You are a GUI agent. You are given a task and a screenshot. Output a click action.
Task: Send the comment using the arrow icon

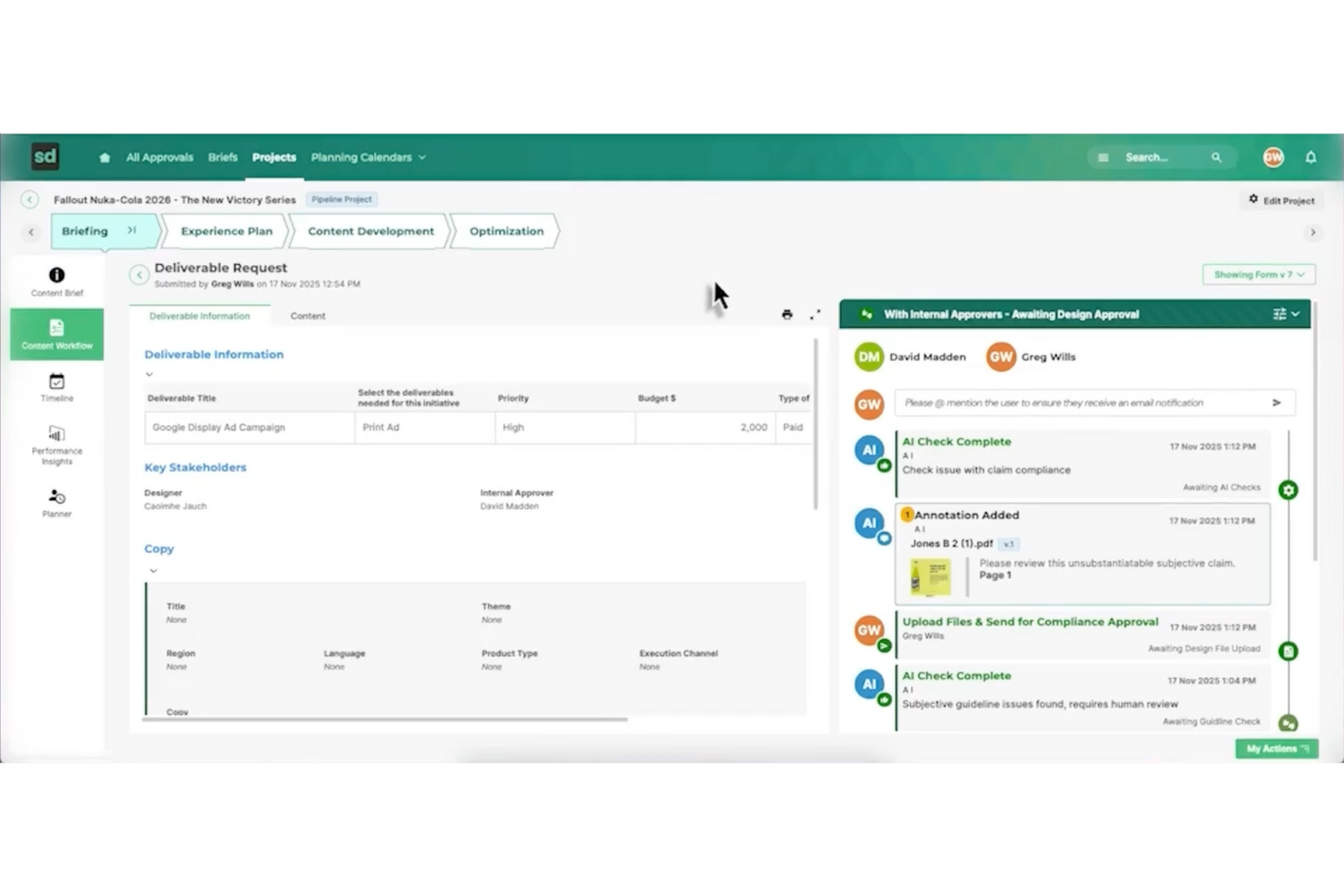coord(1276,402)
